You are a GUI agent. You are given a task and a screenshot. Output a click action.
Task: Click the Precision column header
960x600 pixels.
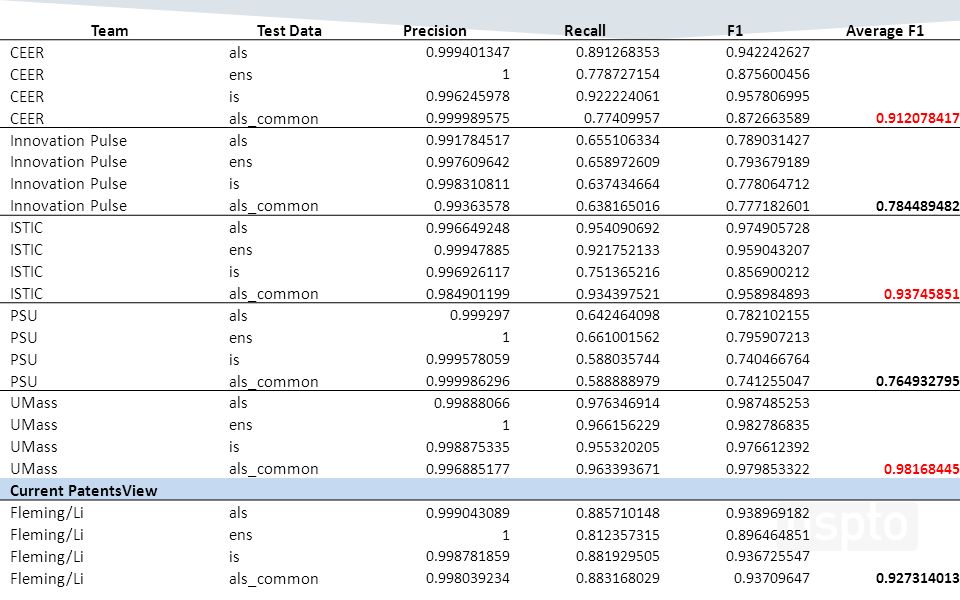coord(435,31)
